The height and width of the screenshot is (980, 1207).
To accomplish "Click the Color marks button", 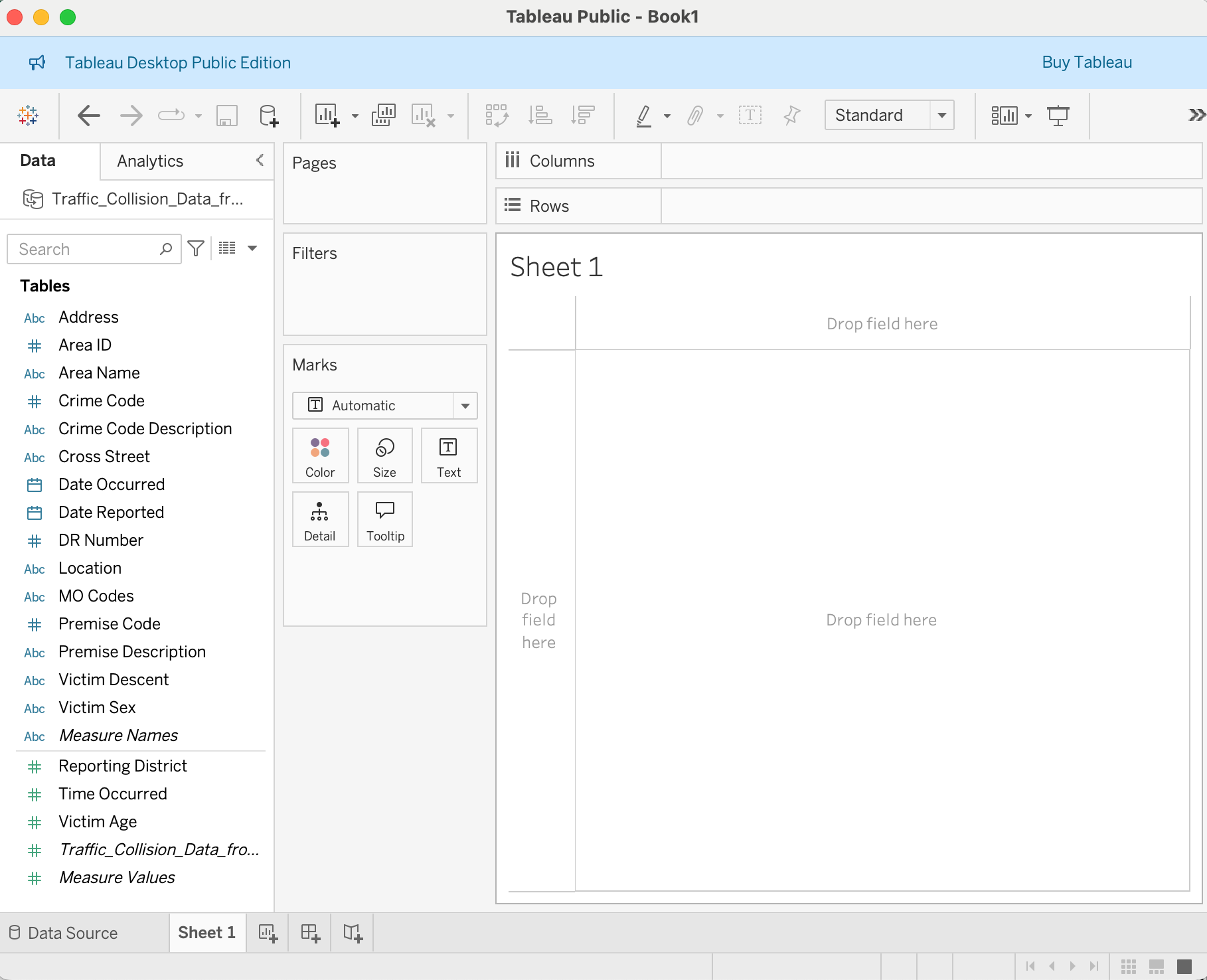I will tap(320, 455).
